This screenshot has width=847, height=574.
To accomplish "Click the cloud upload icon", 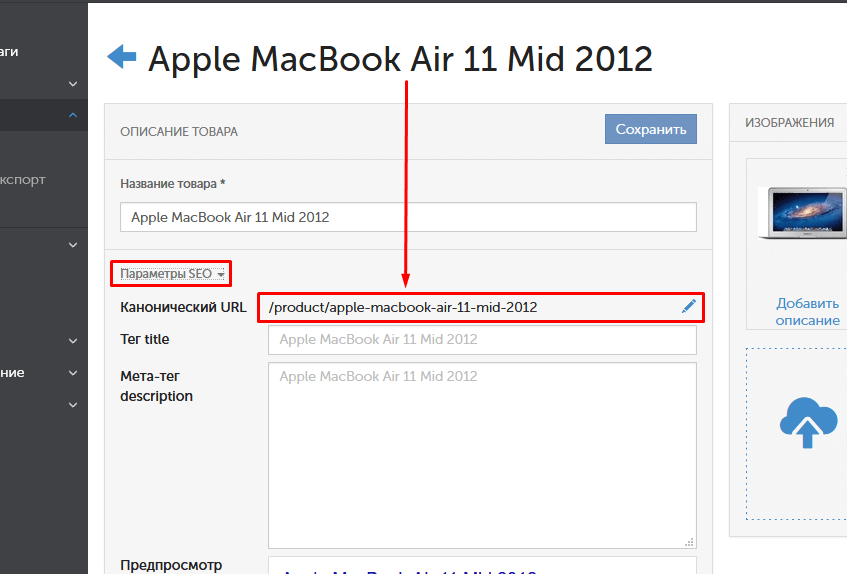I will 808,423.
